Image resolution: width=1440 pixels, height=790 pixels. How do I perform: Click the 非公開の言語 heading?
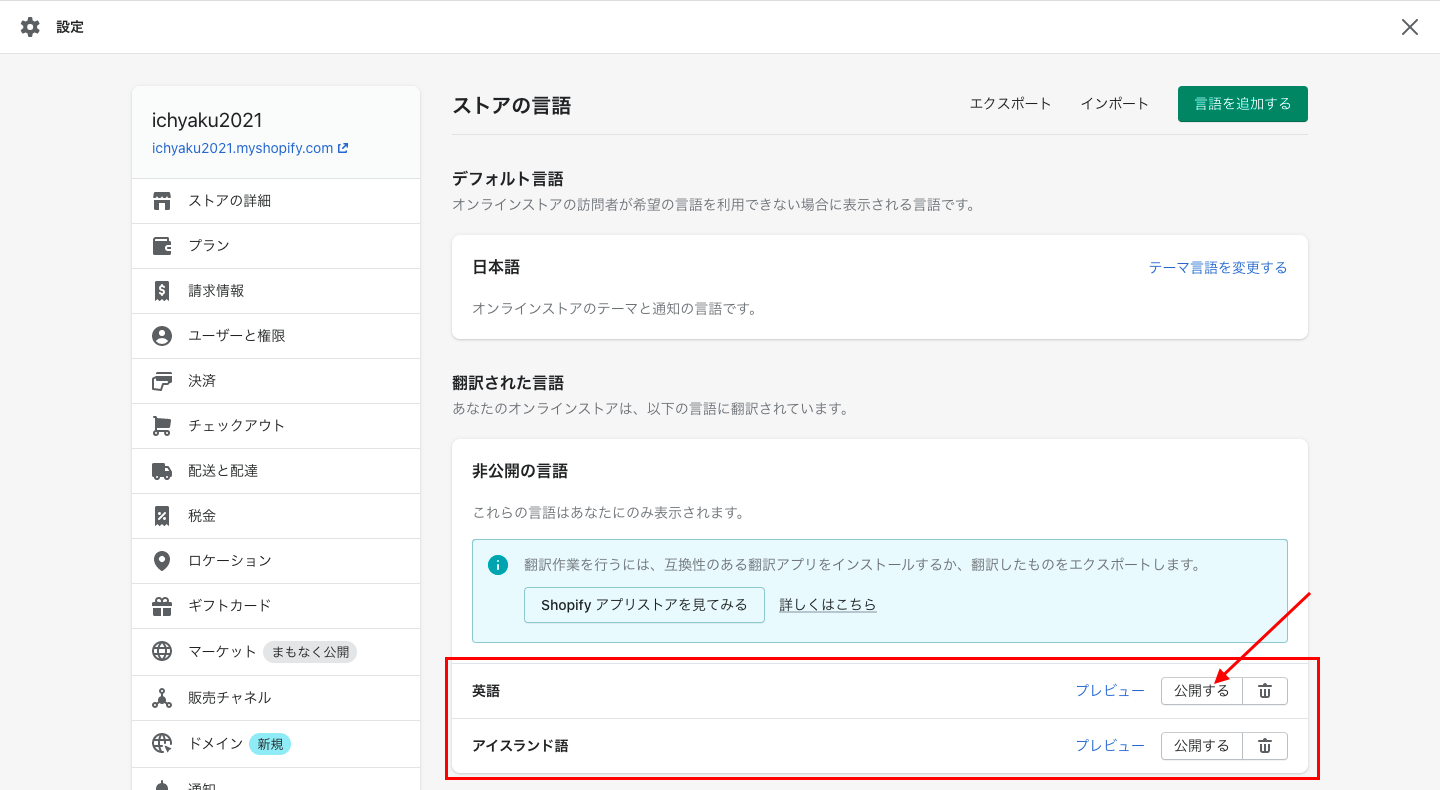click(x=520, y=471)
